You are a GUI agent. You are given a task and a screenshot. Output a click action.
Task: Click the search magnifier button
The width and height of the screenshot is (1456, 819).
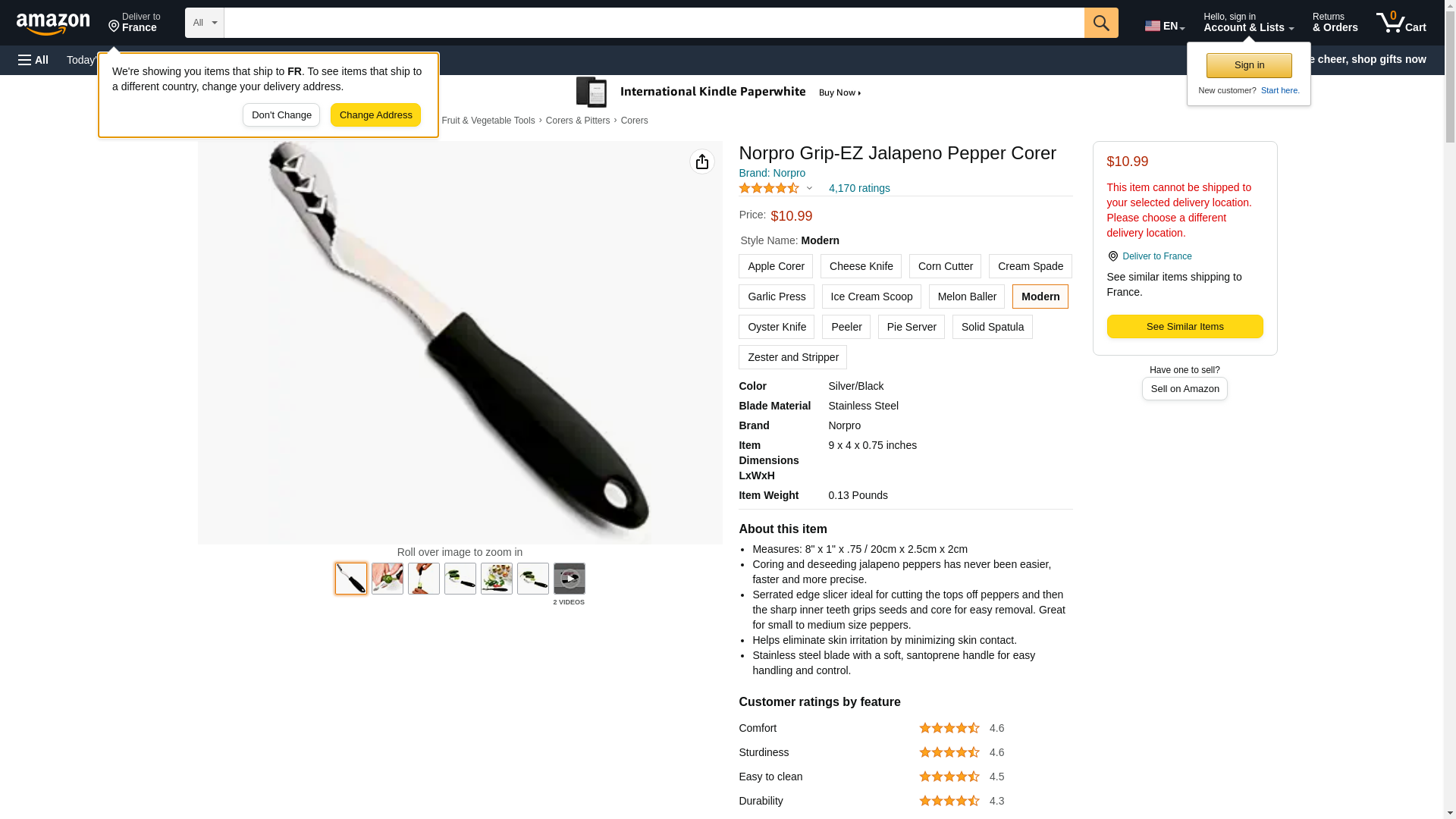(1101, 23)
